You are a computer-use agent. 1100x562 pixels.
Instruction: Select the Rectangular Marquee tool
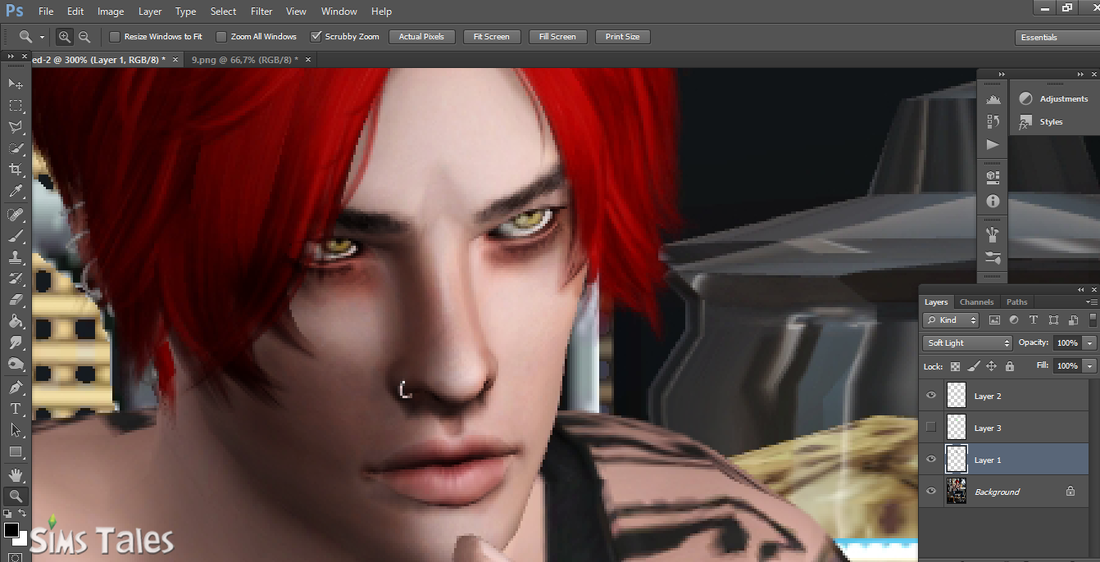(15, 105)
